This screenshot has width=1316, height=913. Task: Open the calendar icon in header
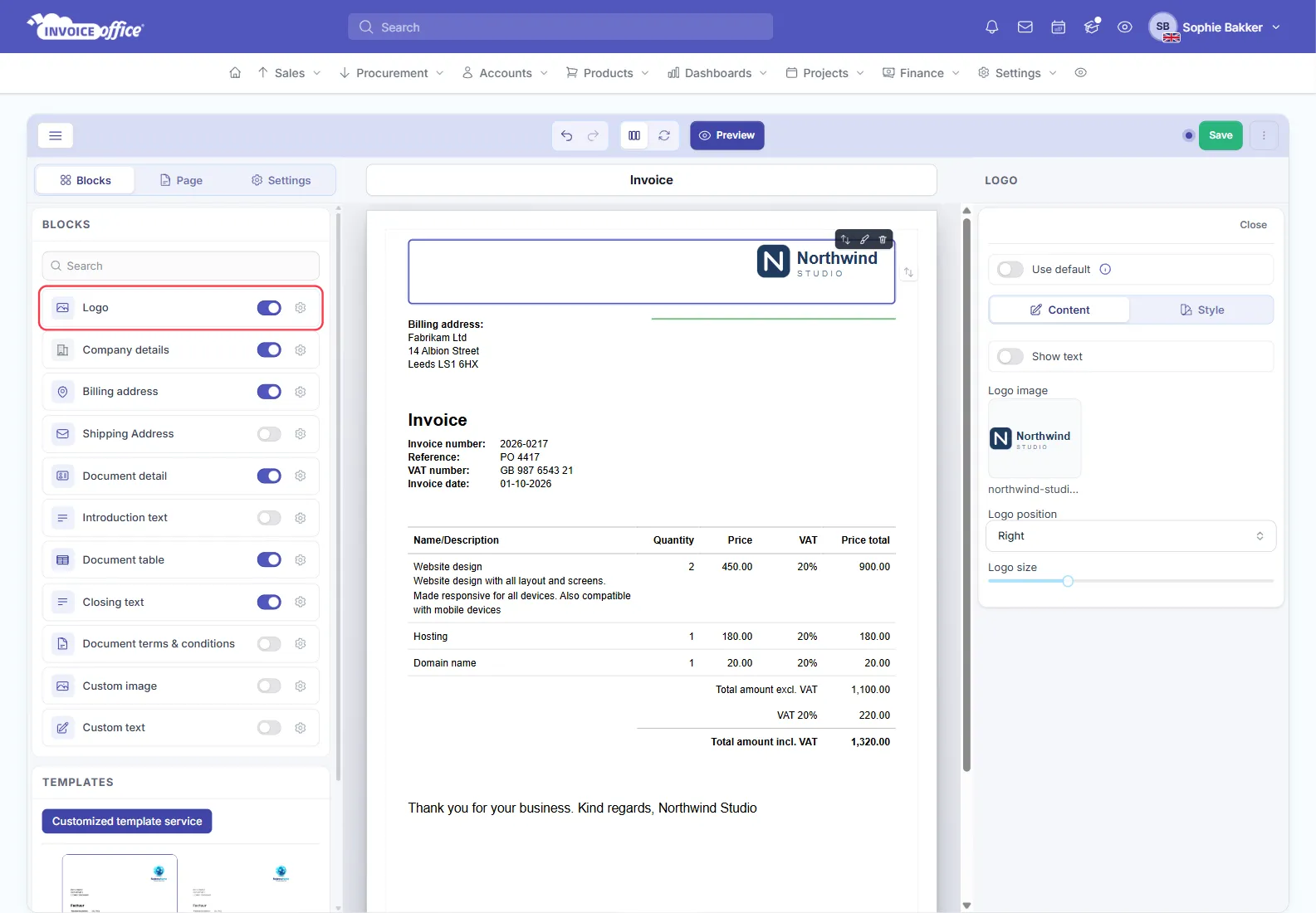point(1059,27)
